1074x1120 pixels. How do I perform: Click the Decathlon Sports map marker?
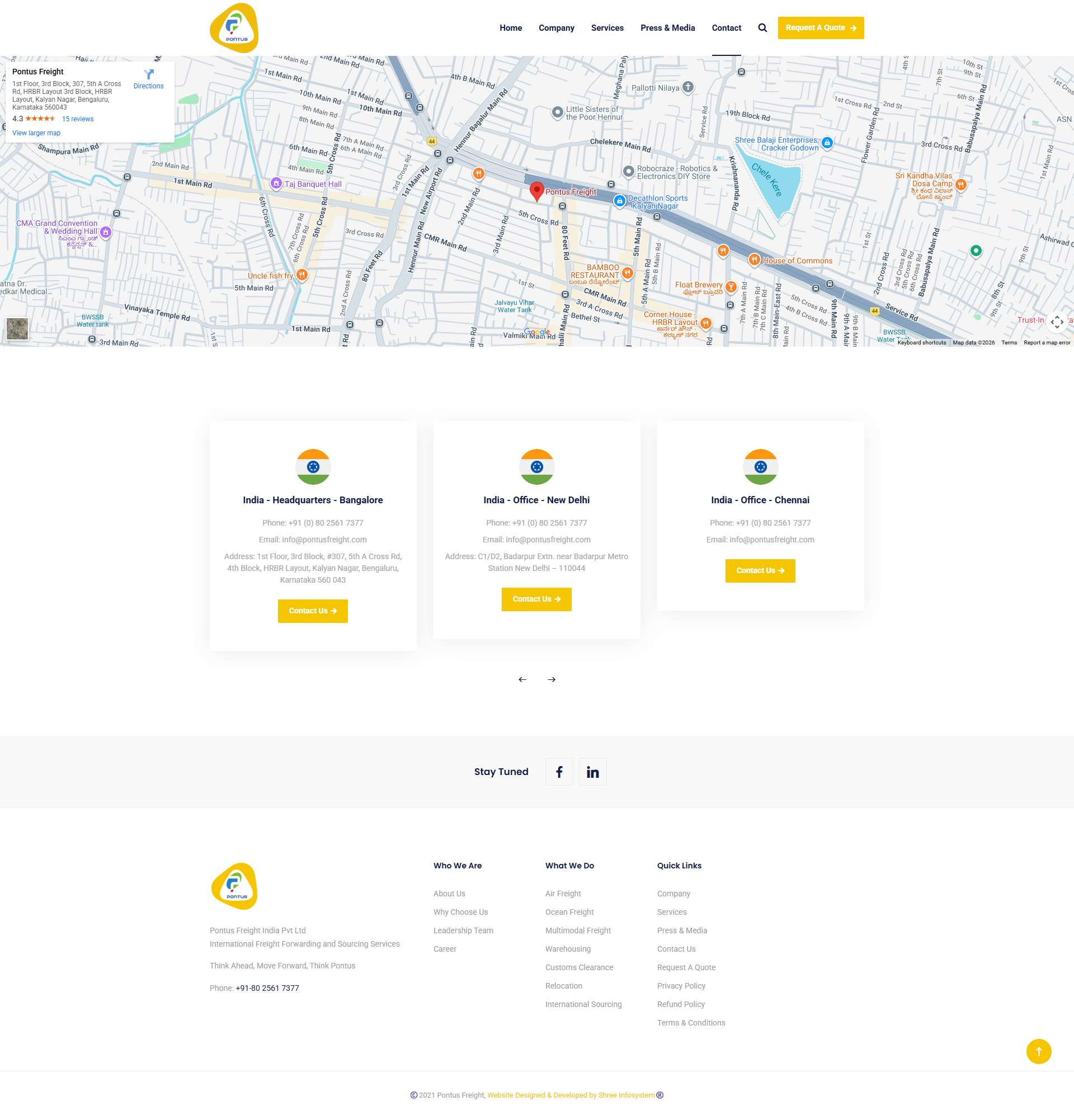(619, 201)
